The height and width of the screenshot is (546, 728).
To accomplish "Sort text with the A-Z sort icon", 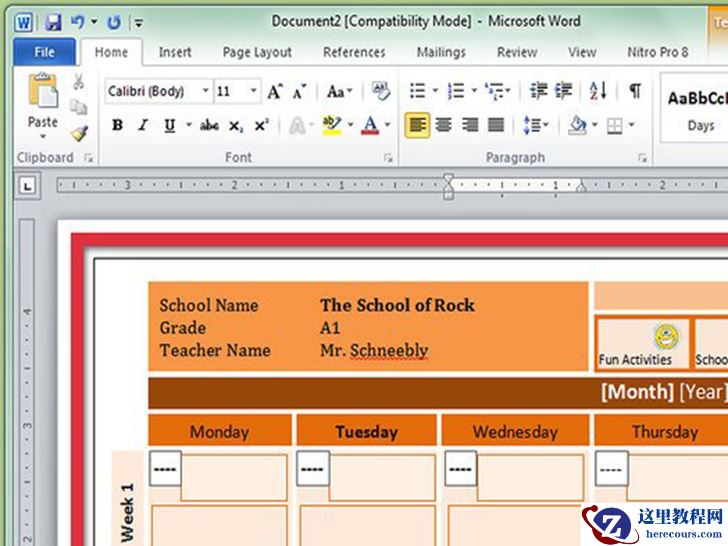I will 598,91.
